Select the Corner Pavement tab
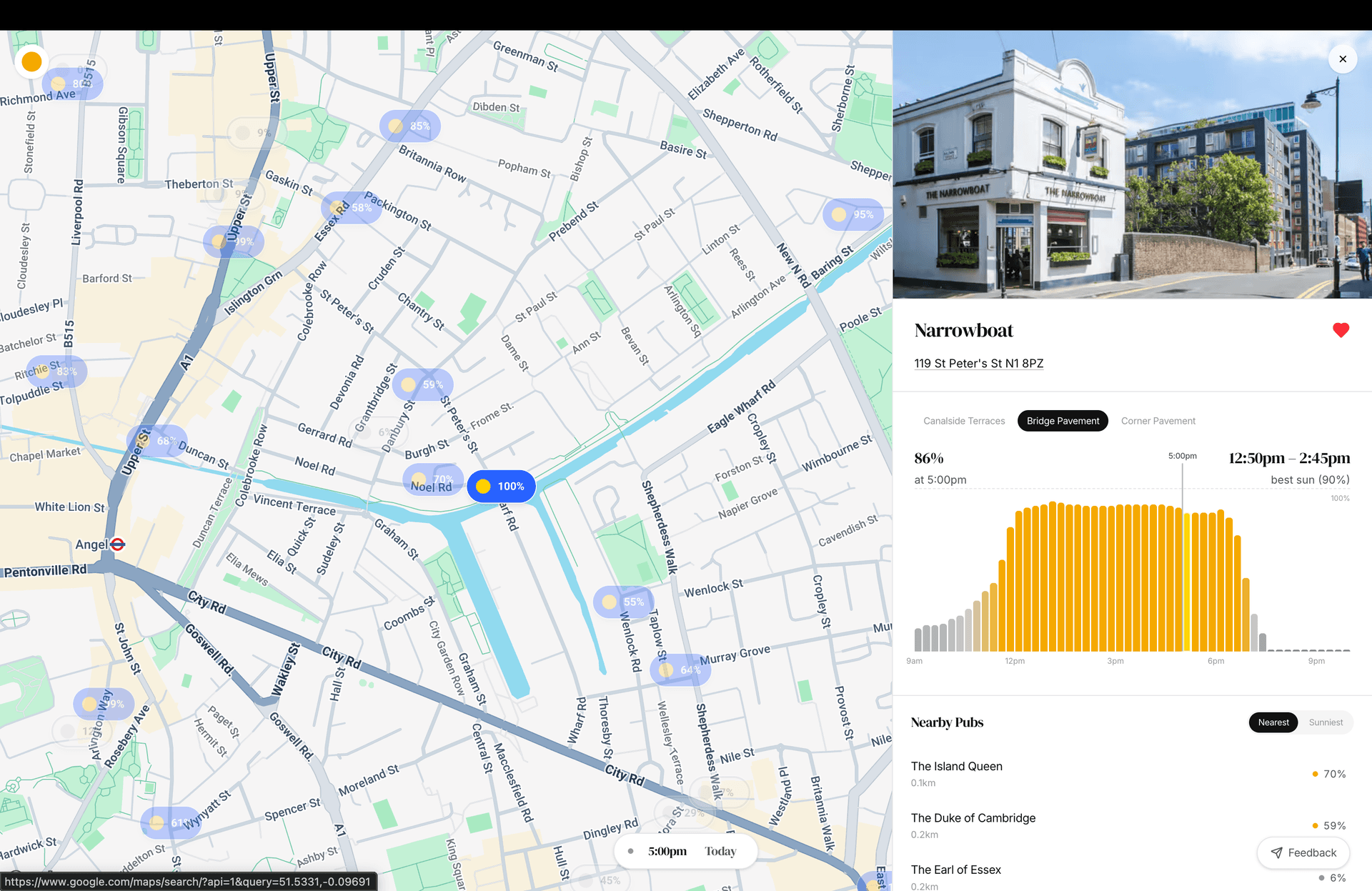The height and width of the screenshot is (891, 1372). pyautogui.click(x=1158, y=421)
